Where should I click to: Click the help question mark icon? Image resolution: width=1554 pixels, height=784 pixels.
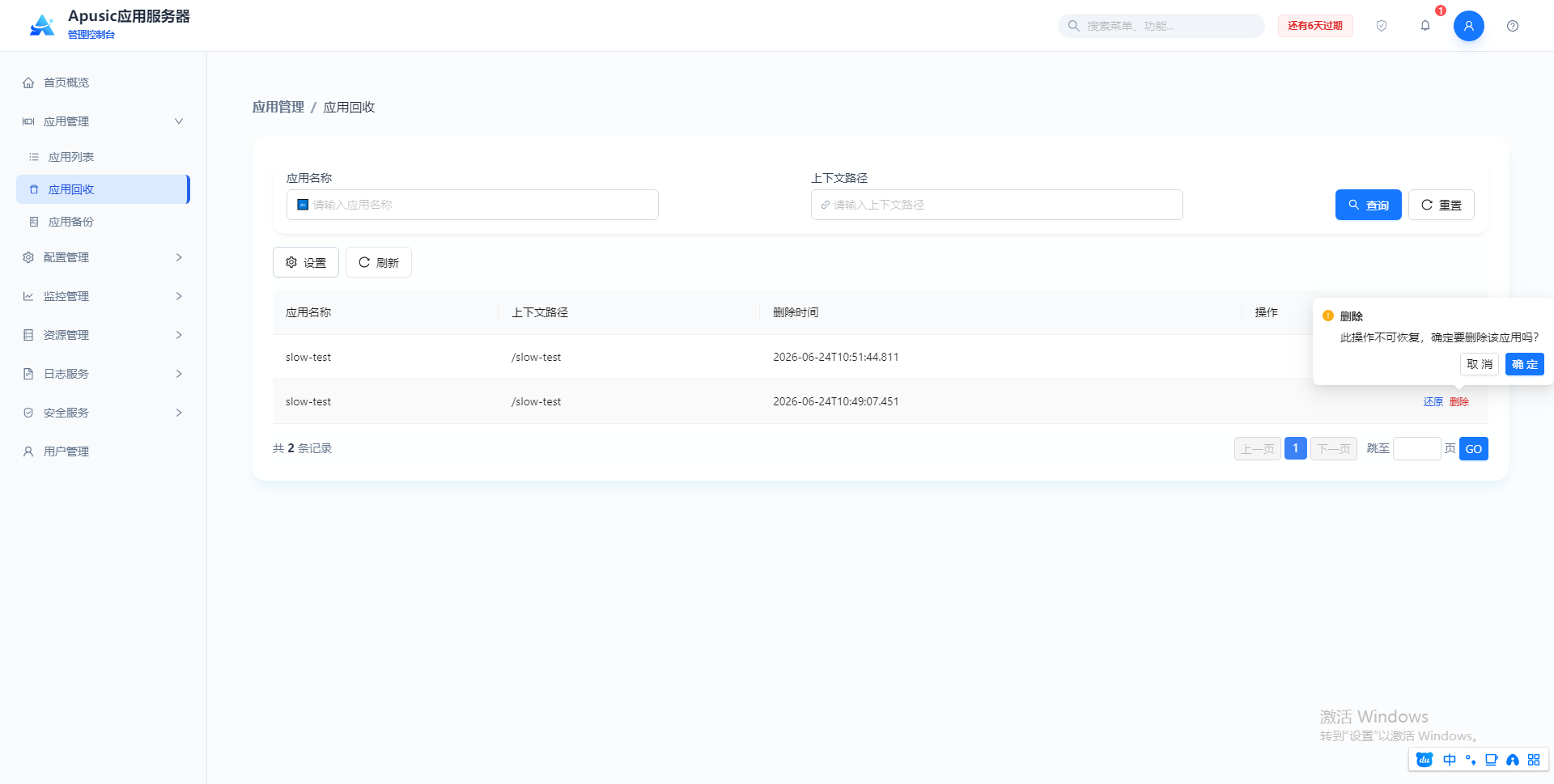1512,26
